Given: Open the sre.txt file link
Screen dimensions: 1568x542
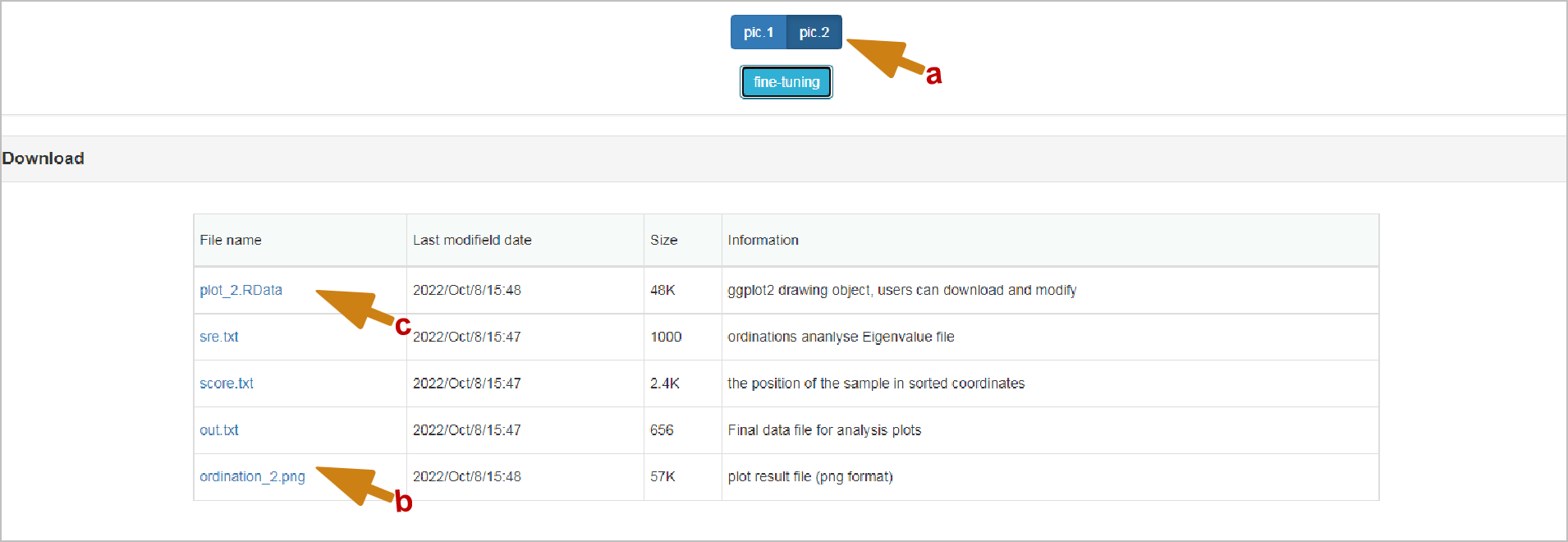Looking at the screenshot, I should pos(218,337).
